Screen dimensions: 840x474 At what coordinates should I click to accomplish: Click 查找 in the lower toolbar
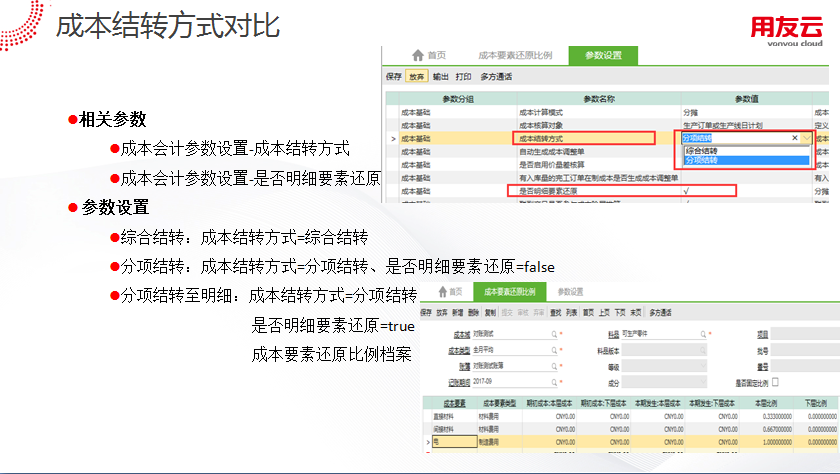click(553, 313)
